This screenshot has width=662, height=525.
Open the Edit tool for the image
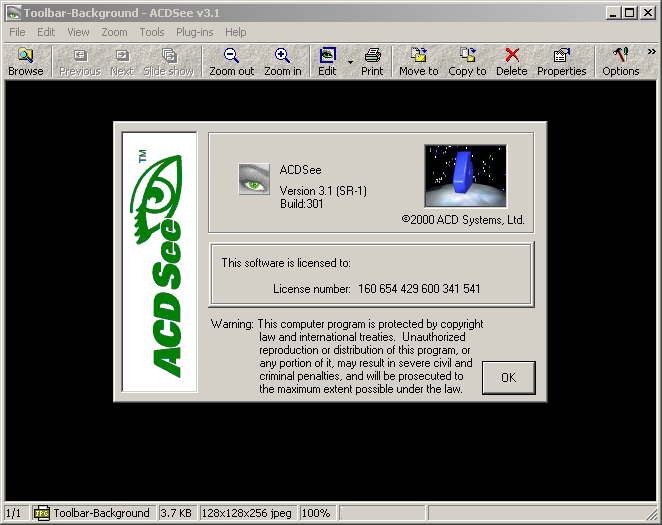327,62
